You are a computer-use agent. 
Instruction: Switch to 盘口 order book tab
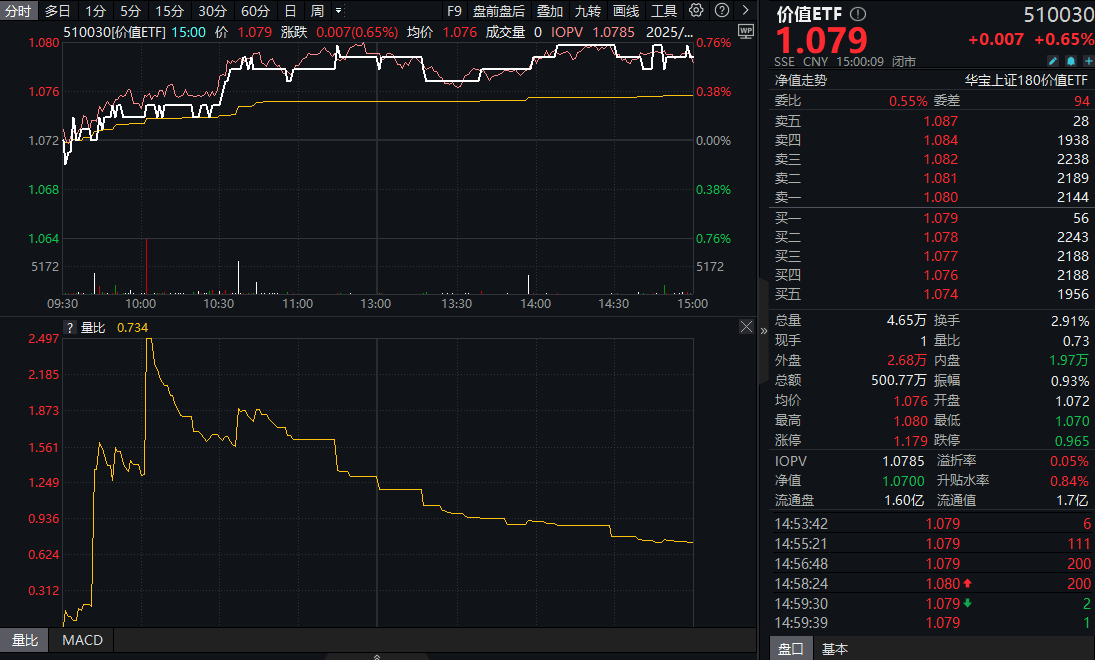[x=791, y=648]
